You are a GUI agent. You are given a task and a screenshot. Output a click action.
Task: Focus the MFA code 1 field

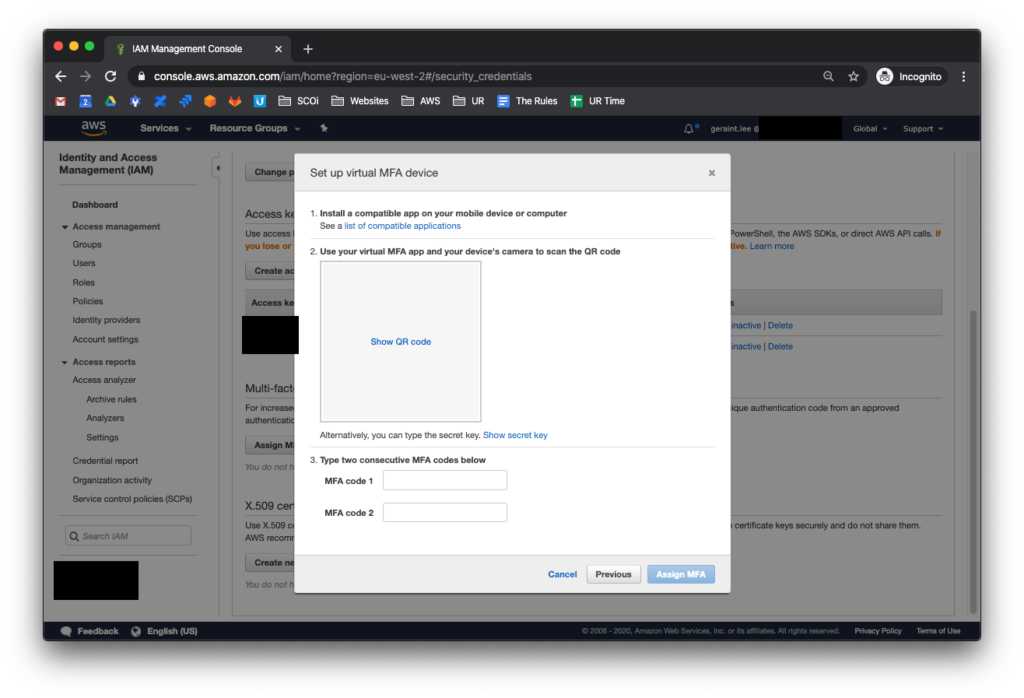445,481
